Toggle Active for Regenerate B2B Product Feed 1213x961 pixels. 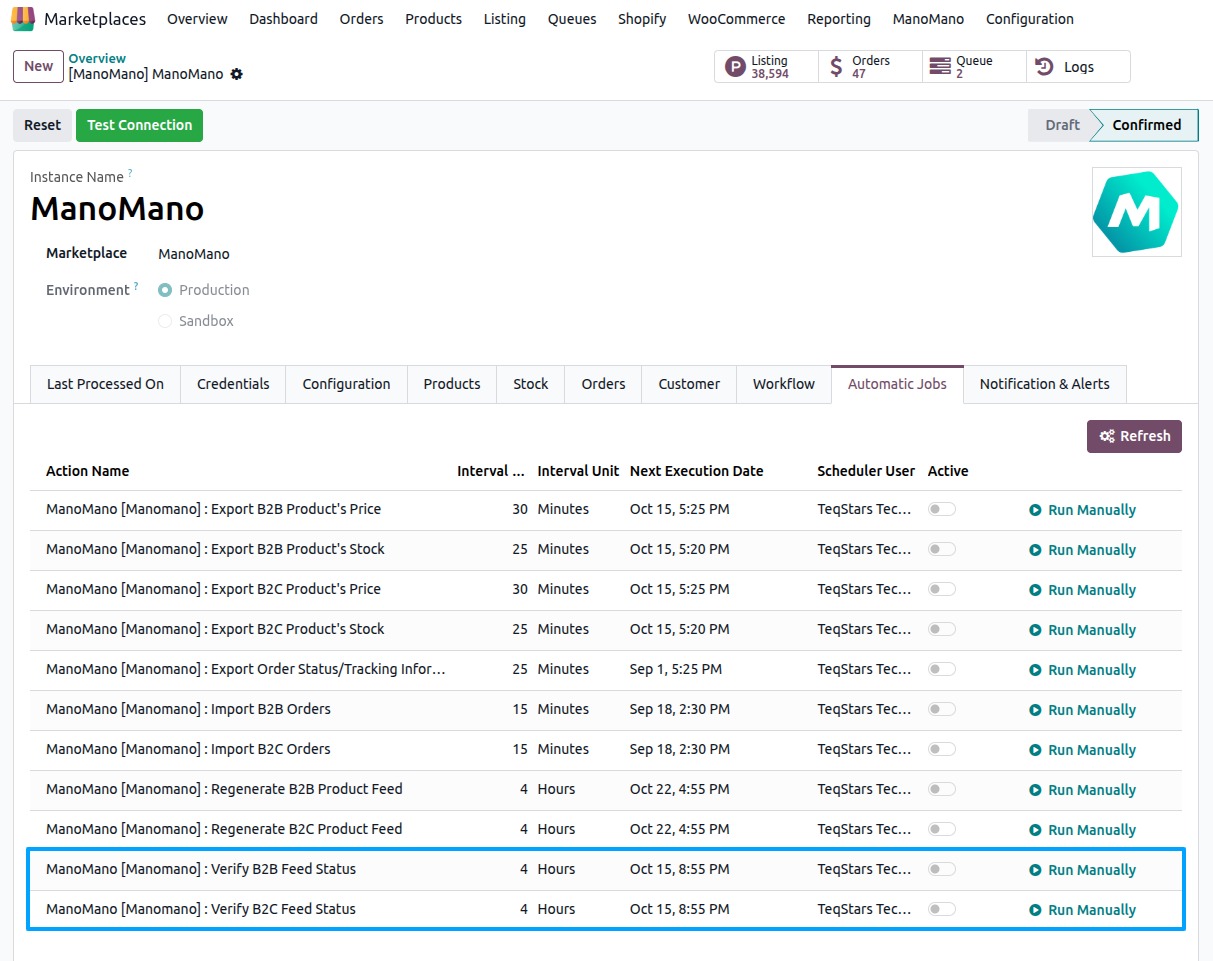[x=942, y=789]
